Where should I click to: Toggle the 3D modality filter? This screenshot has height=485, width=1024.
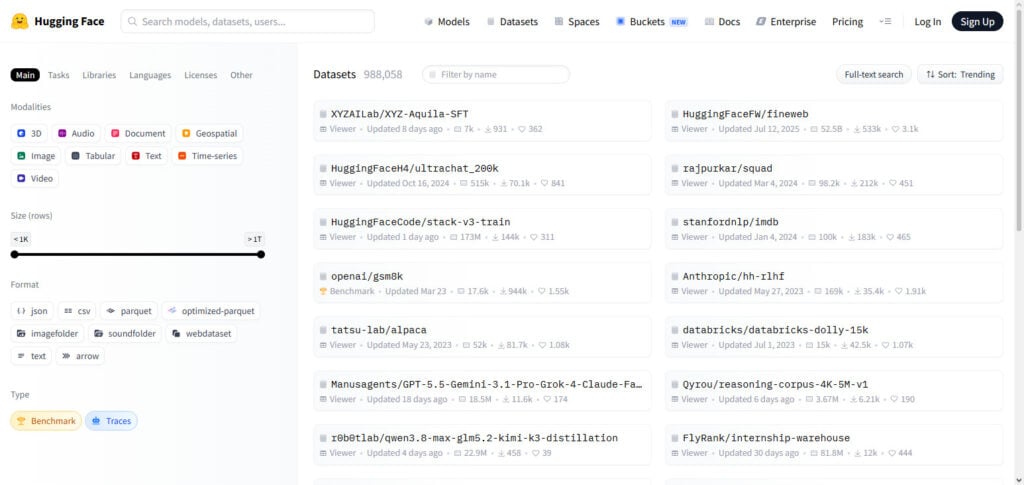click(29, 133)
